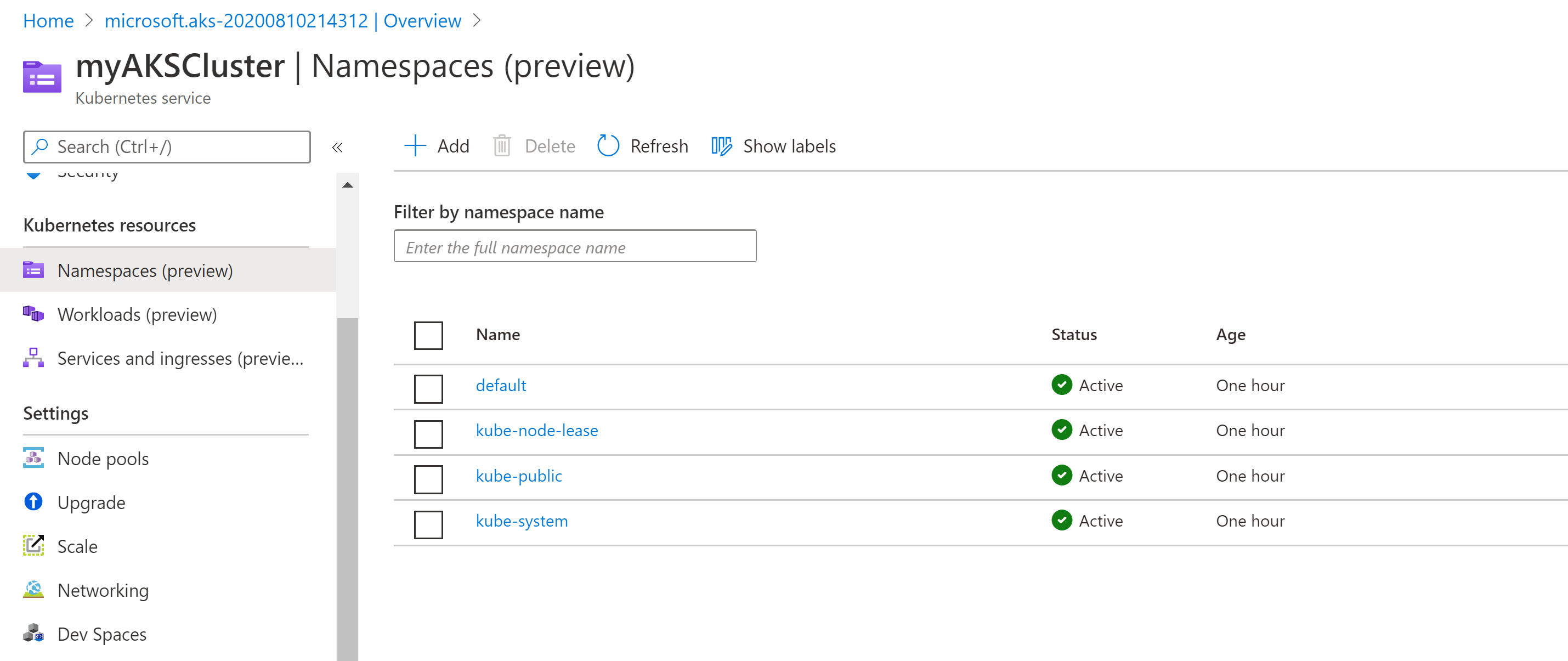Open Workloads (preview) menu item
The height and width of the screenshot is (661, 1568).
pos(168,314)
